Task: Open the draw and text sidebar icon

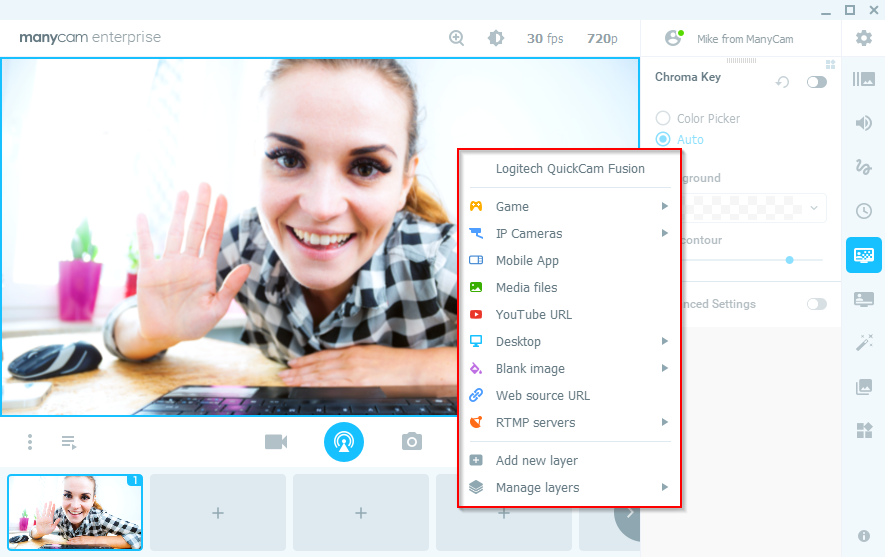Action: pyautogui.click(x=864, y=167)
